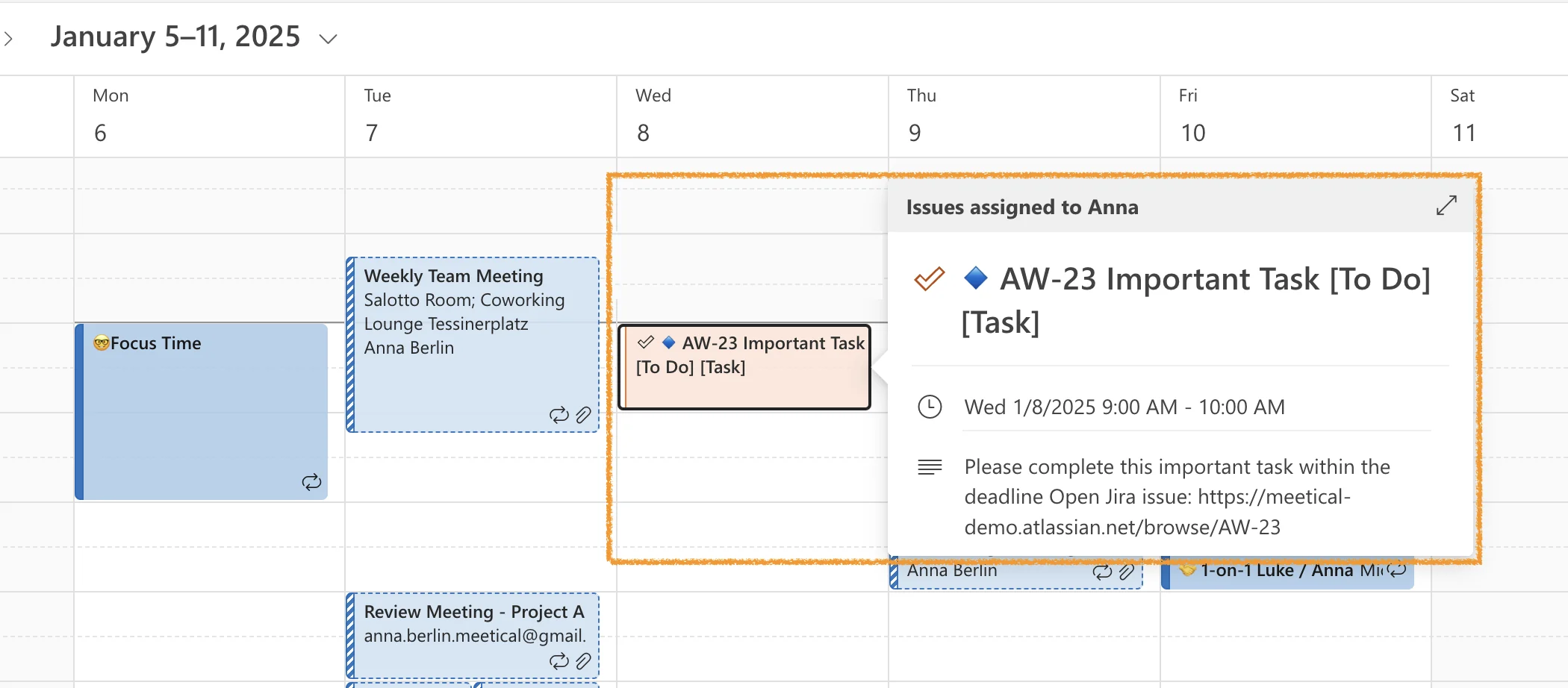Click the orange checkmark icon in popup

(930, 279)
